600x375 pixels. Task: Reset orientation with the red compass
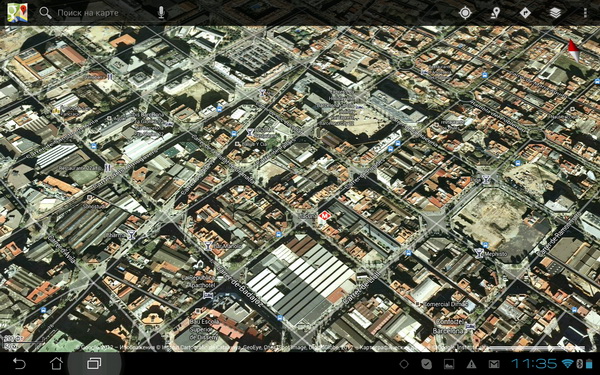click(574, 51)
